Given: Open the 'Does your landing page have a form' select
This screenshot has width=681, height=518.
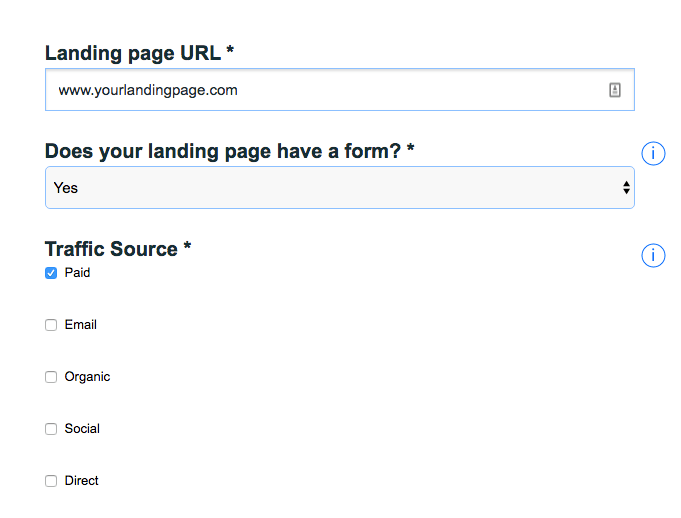Looking at the screenshot, I should [340, 188].
